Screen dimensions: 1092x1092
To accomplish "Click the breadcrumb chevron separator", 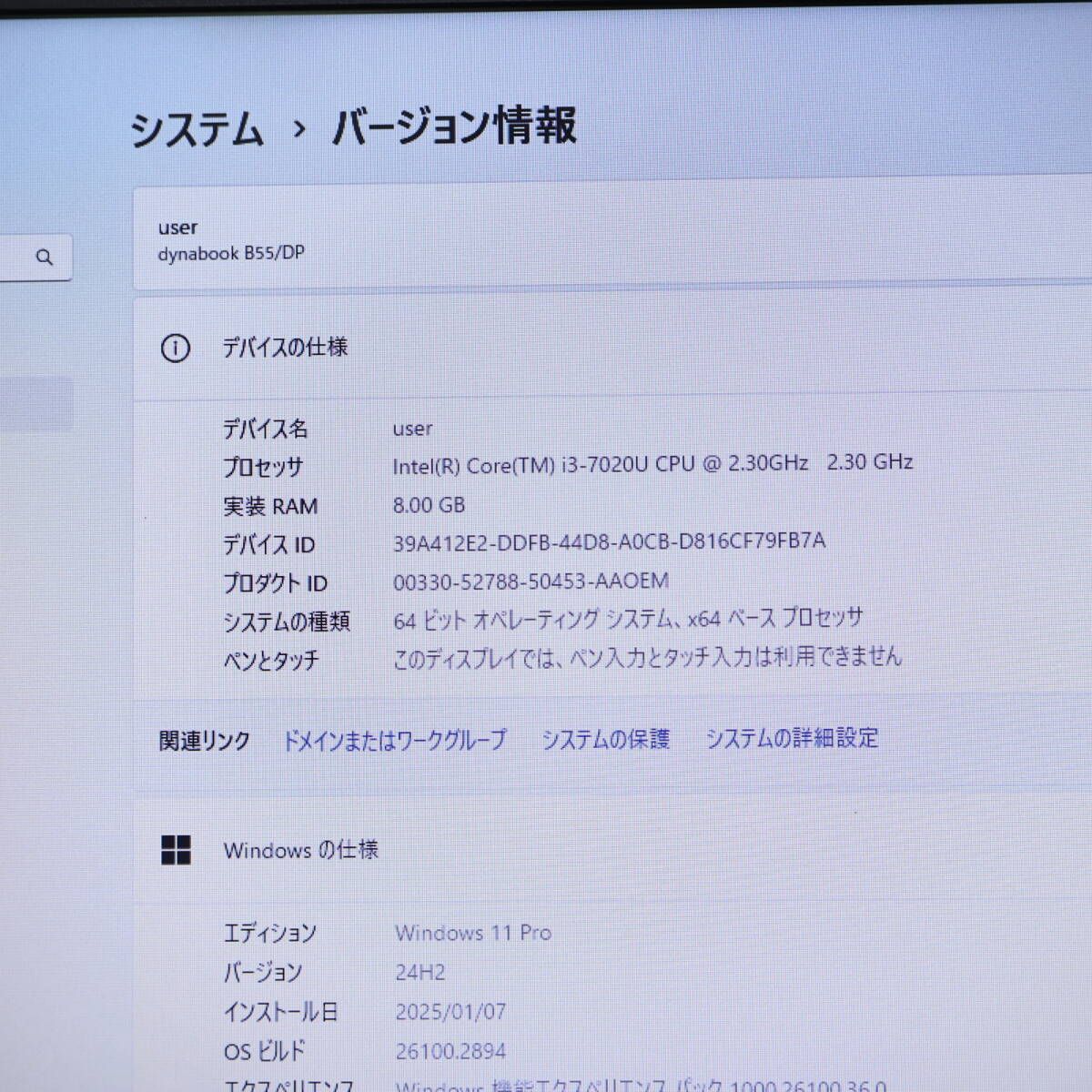I will (298, 129).
